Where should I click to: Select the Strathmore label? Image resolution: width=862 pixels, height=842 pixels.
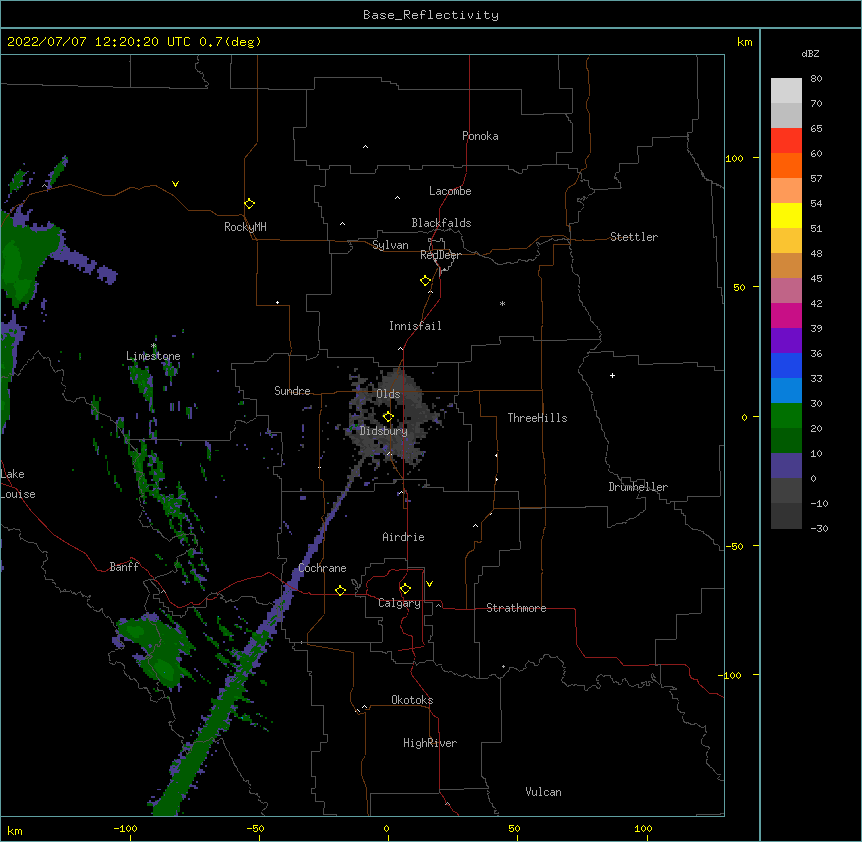pyautogui.click(x=516, y=608)
